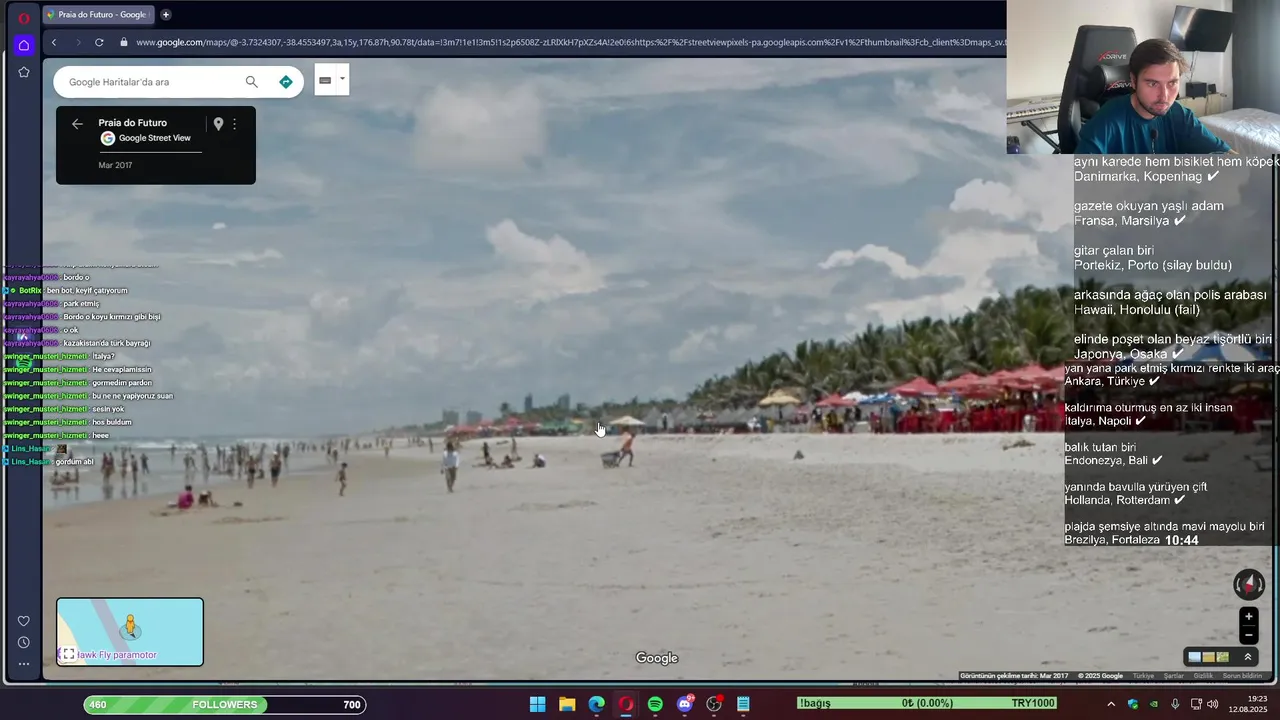This screenshot has width=1280, height=720.
Task: Click Sorun bildirin report problem link
Action: click(1243, 676)
